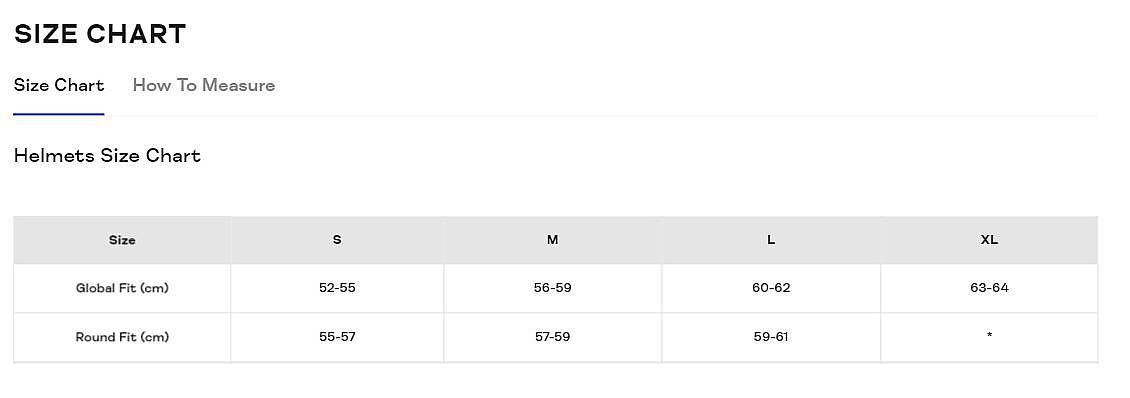Screen dimensions: 1130x398
Task: Click the Helmets Size Chart subtitle
Action: [x=107, y=156]
